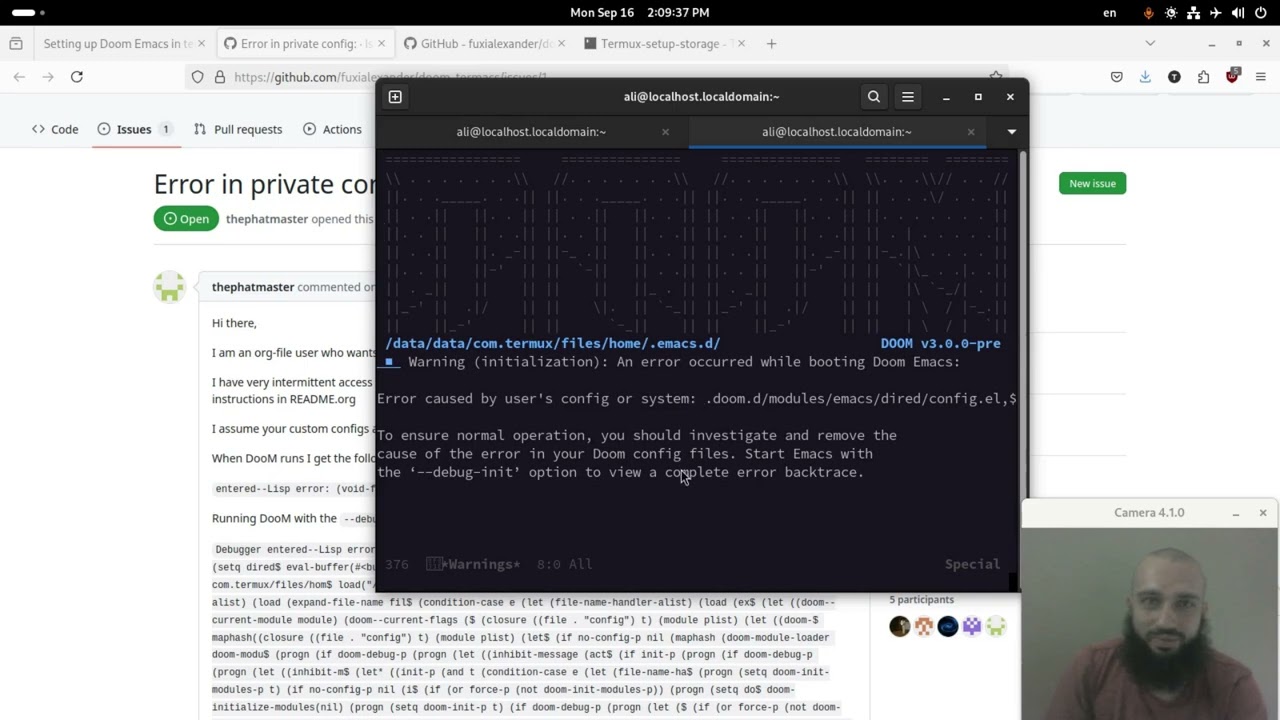
Task: Minimize the Camera 4.1.0 window
Action: (x=1236, y=513)
